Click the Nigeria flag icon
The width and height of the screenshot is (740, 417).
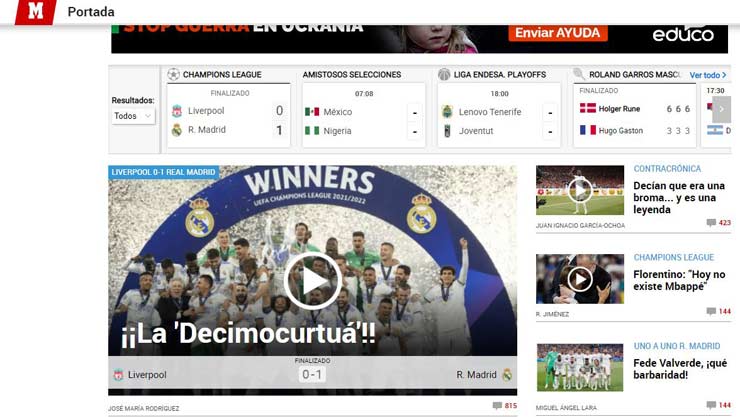(x=312, y=130)
